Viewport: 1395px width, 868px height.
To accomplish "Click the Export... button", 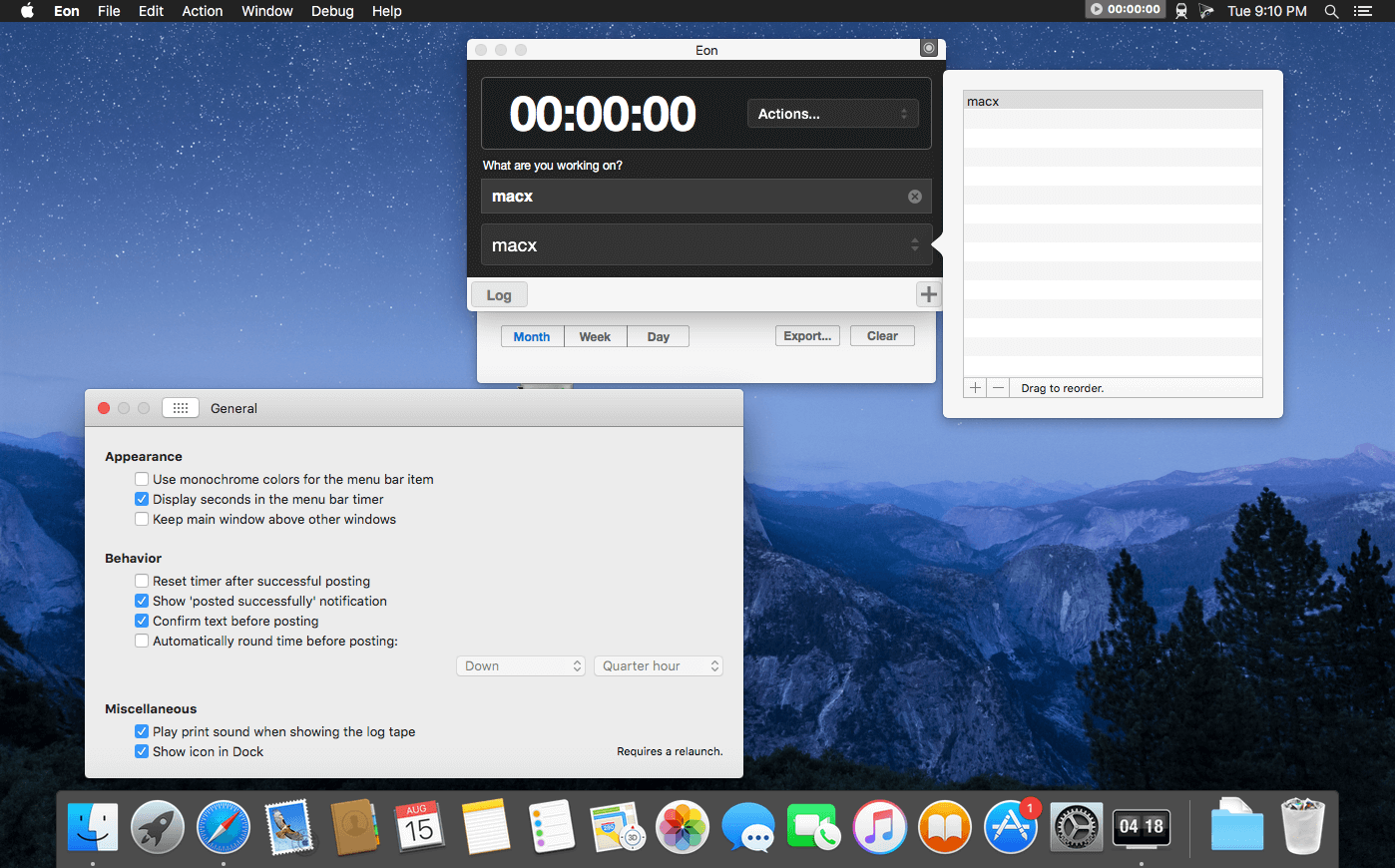I will 807,336.
